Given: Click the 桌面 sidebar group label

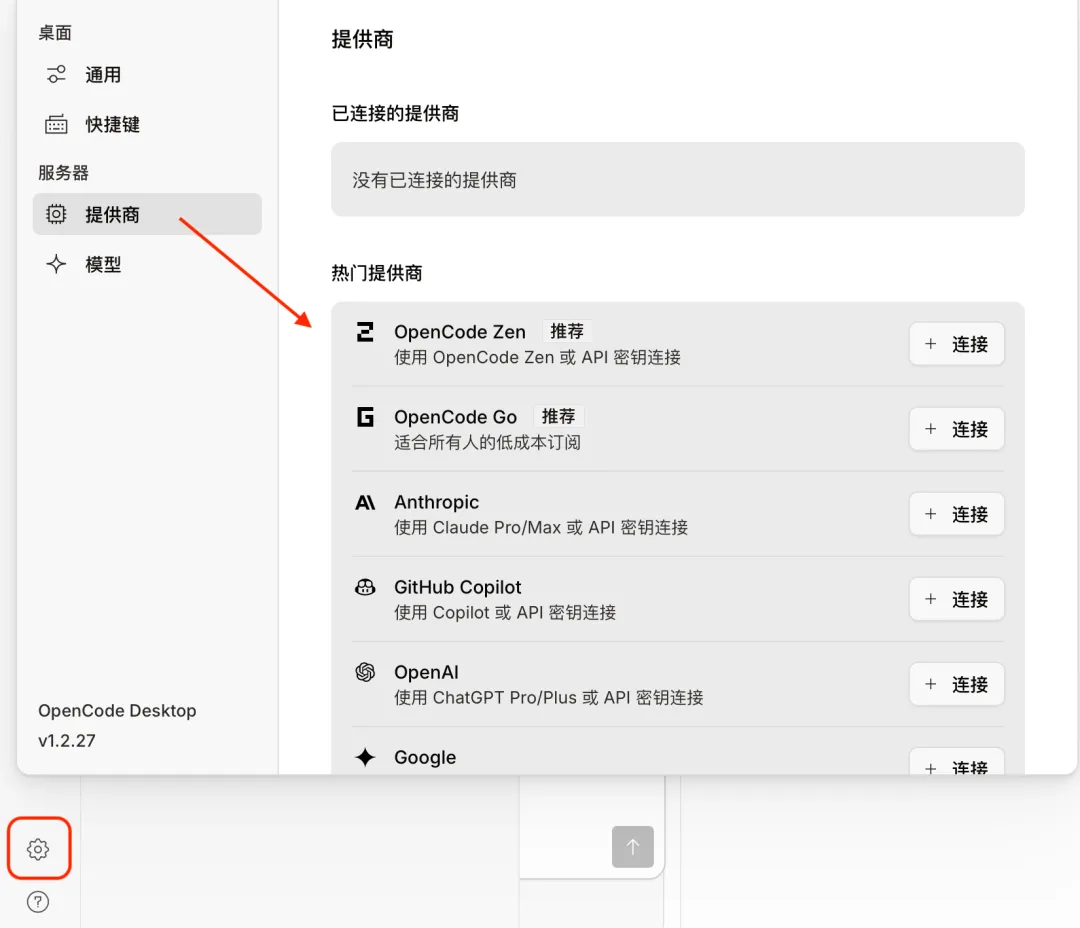Looking at the screenshot, I should (55, 33).
